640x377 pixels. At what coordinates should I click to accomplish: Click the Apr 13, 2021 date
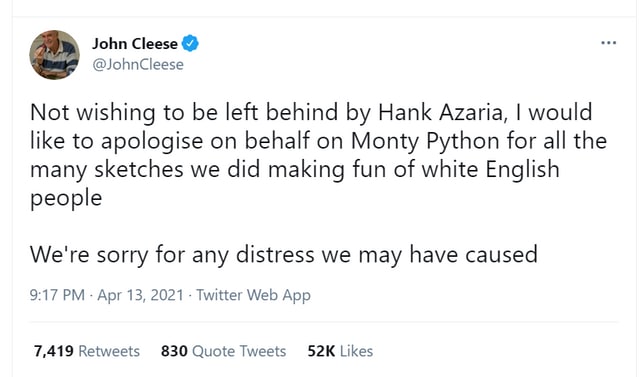tap(140, 295)
